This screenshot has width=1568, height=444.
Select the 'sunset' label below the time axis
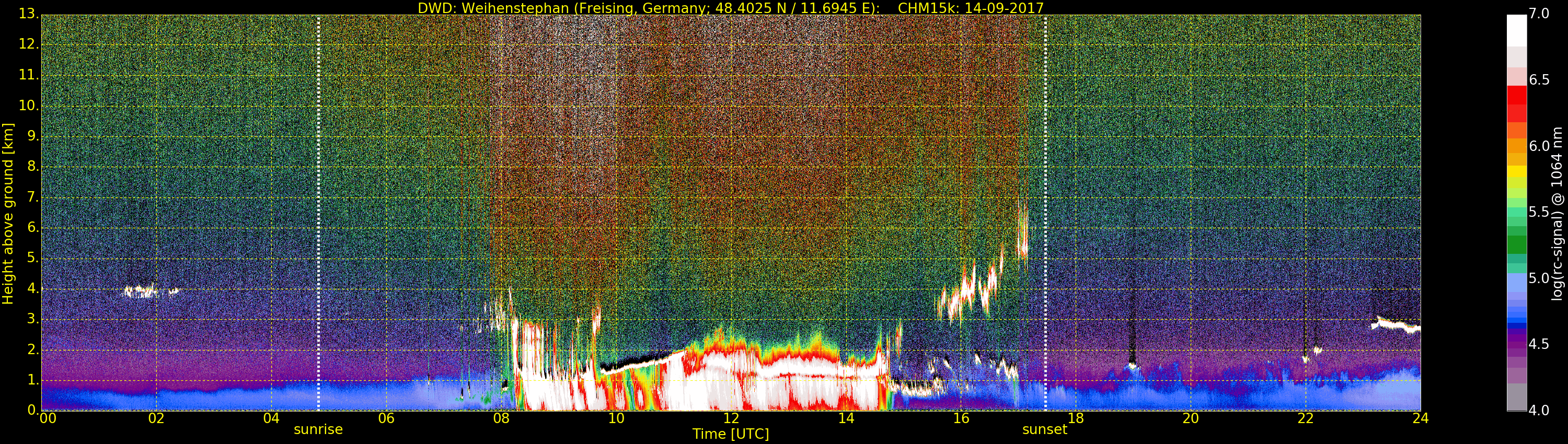[1044, 429]
